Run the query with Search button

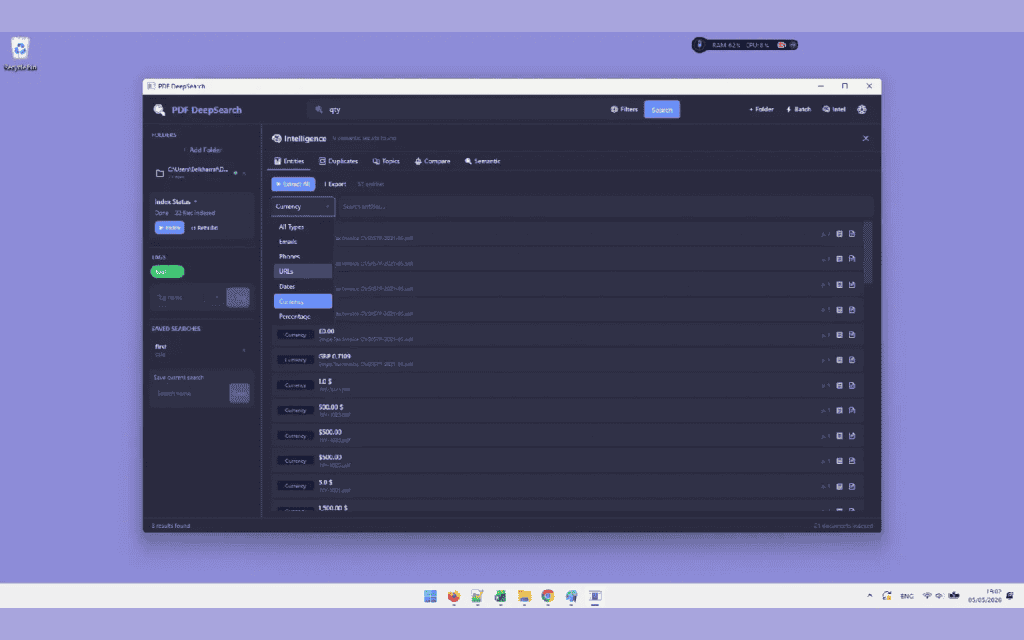pyautogui.click(x=662, y=110)
